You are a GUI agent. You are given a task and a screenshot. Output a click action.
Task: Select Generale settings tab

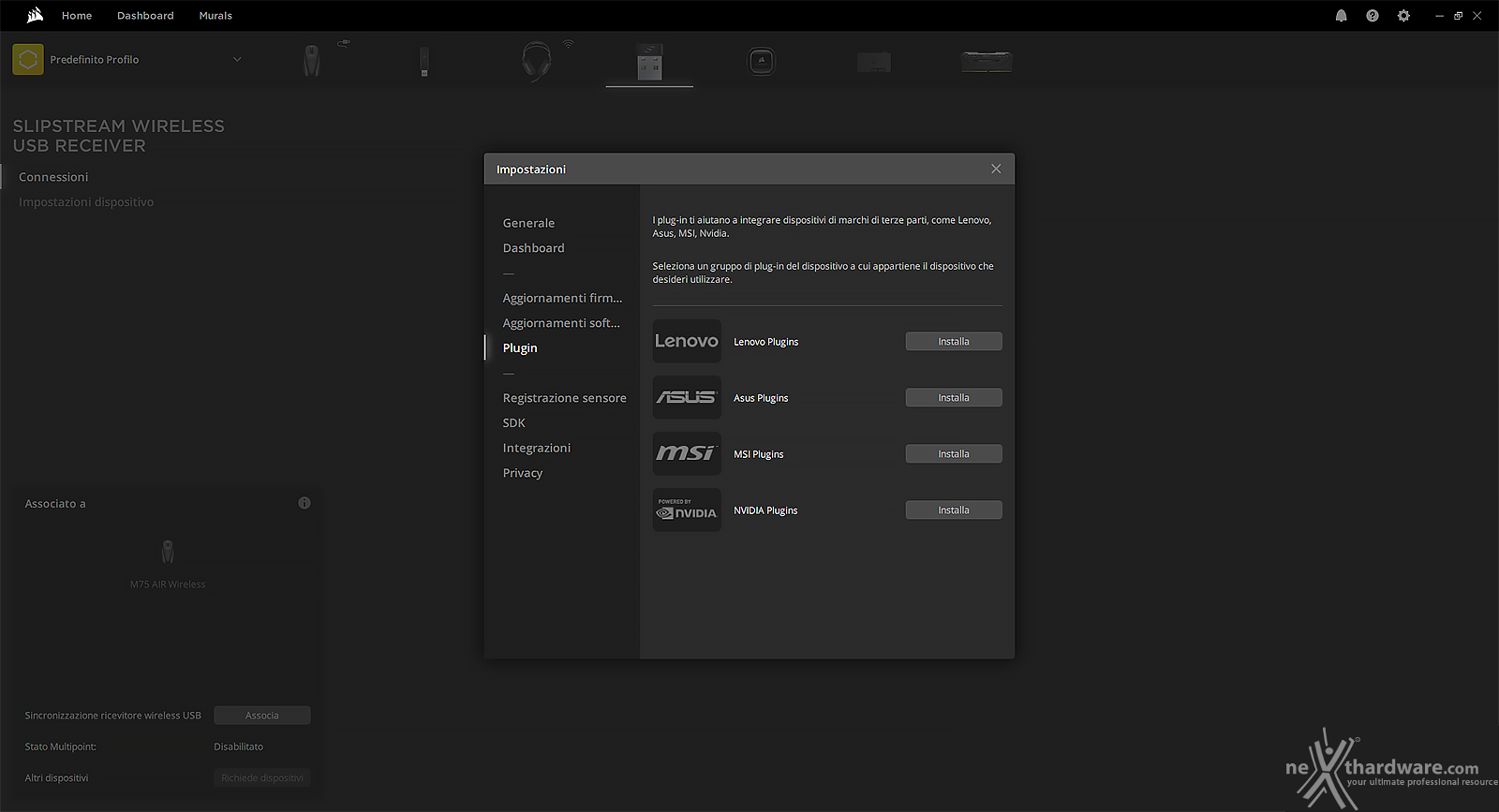coord(528,223)
